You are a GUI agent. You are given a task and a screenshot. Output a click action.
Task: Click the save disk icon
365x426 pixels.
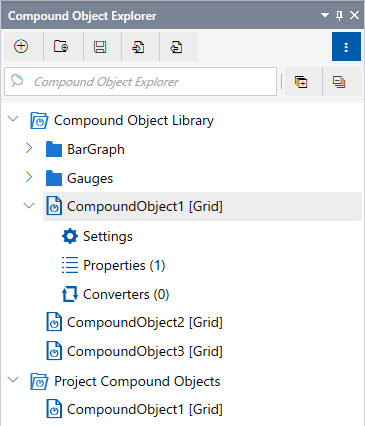coord(100,47)
